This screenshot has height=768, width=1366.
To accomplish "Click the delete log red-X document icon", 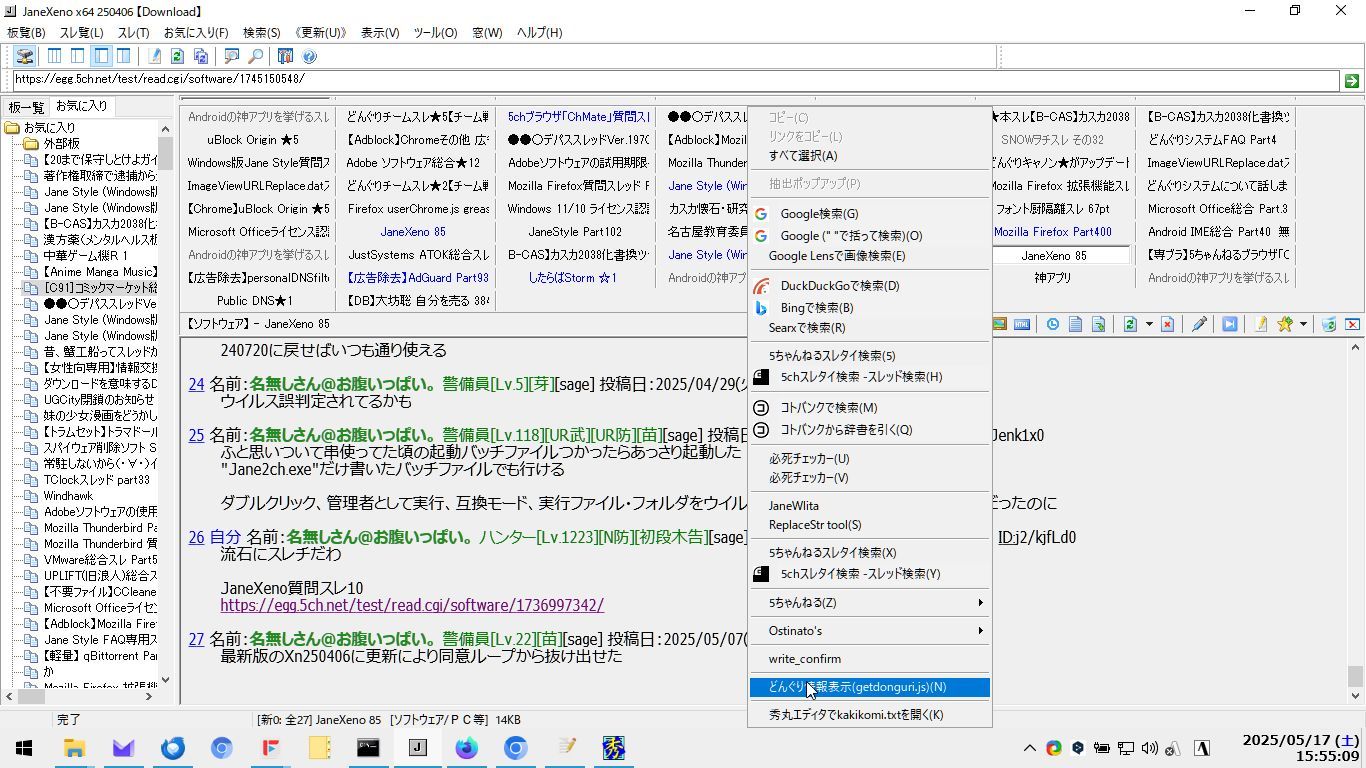I will 1167,324.
